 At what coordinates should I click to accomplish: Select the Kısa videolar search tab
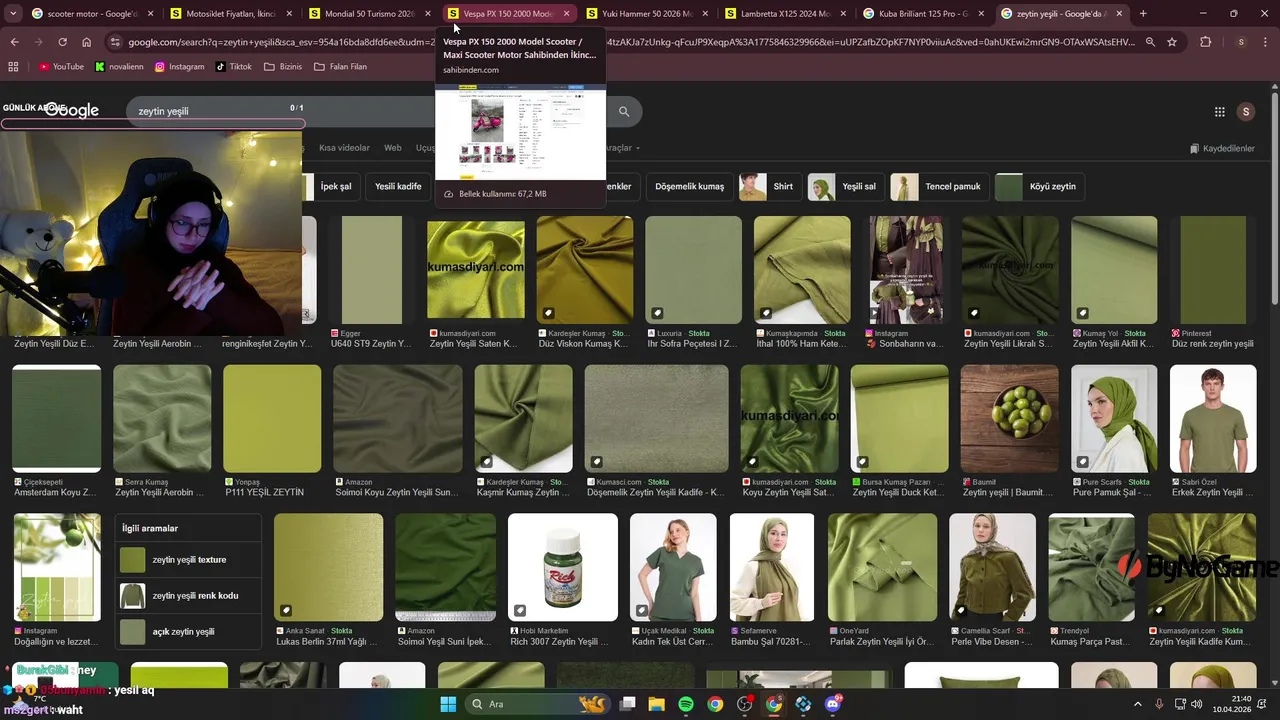point(344,148)
